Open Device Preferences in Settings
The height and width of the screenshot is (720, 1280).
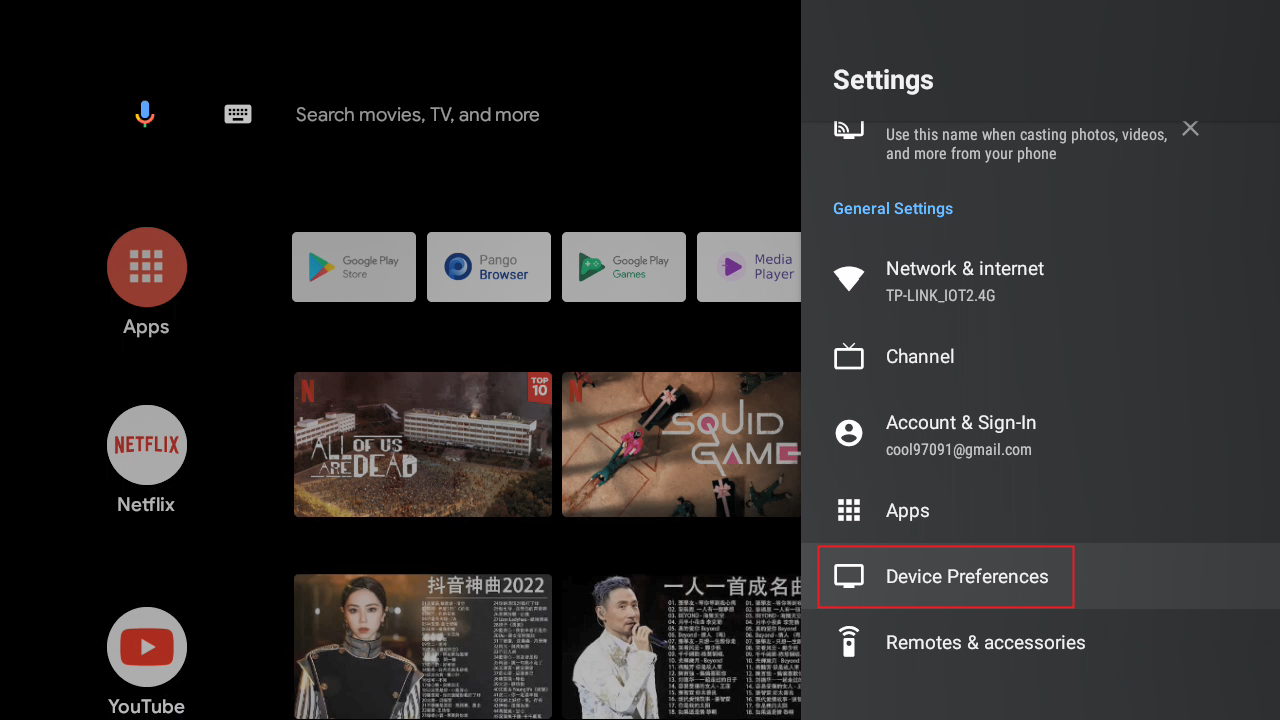966,577
